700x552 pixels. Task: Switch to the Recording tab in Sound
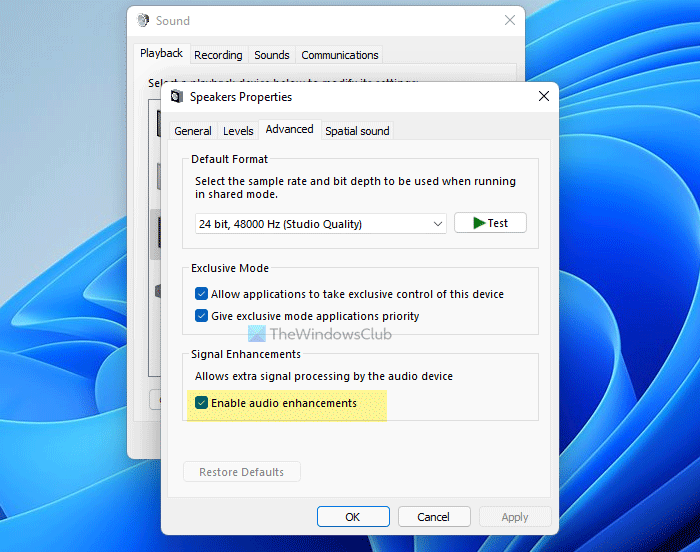click(x=218, y=55)
